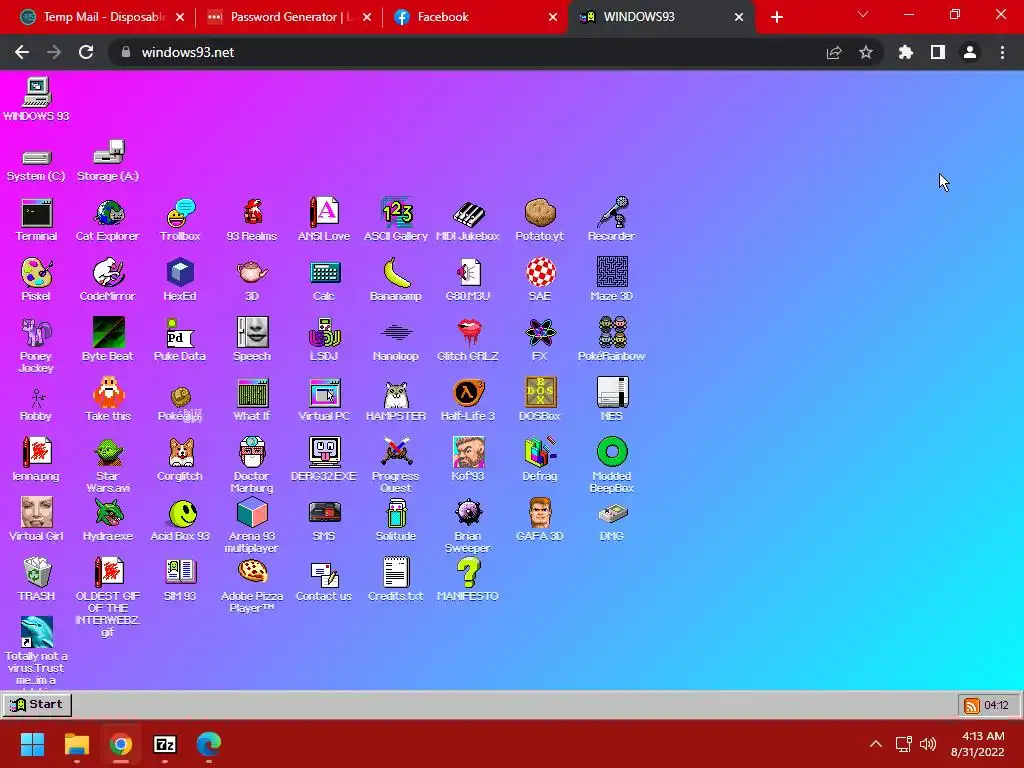This screenshot has width=1024, height=768.
Task: Open Doctor Marburg icon
Action: coord(252,465)
